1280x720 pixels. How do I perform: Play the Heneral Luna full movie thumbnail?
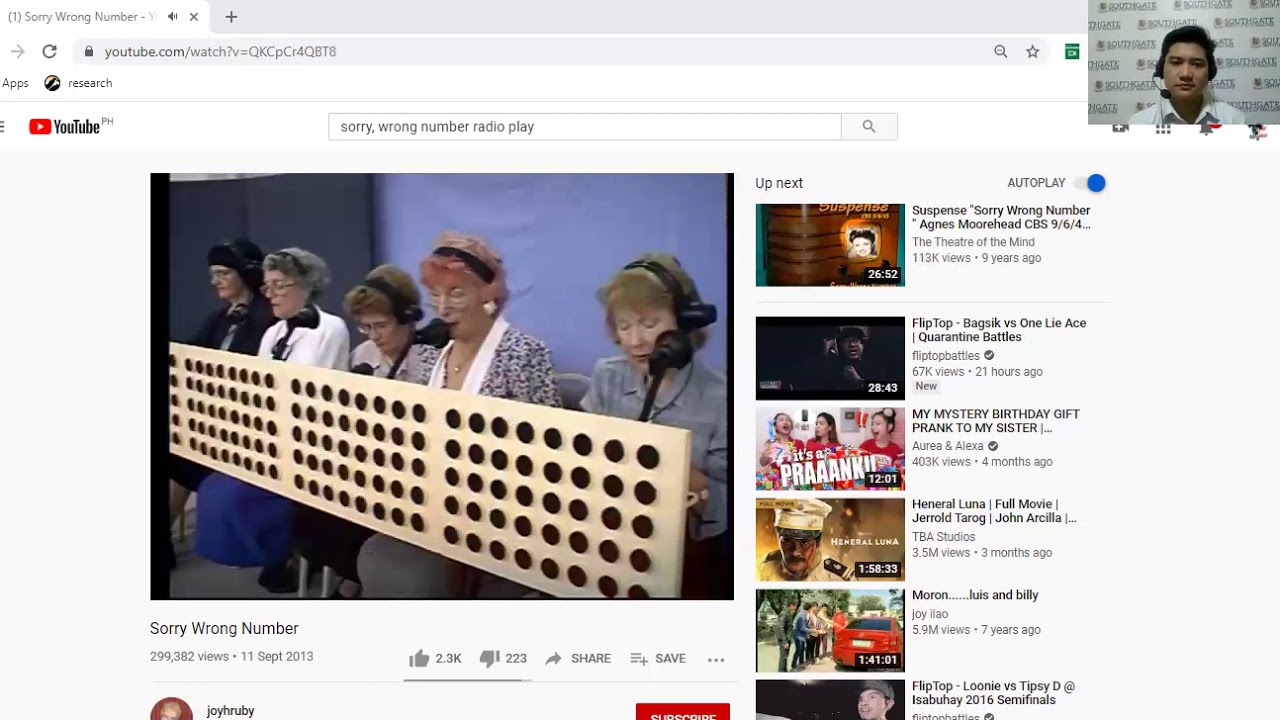click(x=830, y=540)
